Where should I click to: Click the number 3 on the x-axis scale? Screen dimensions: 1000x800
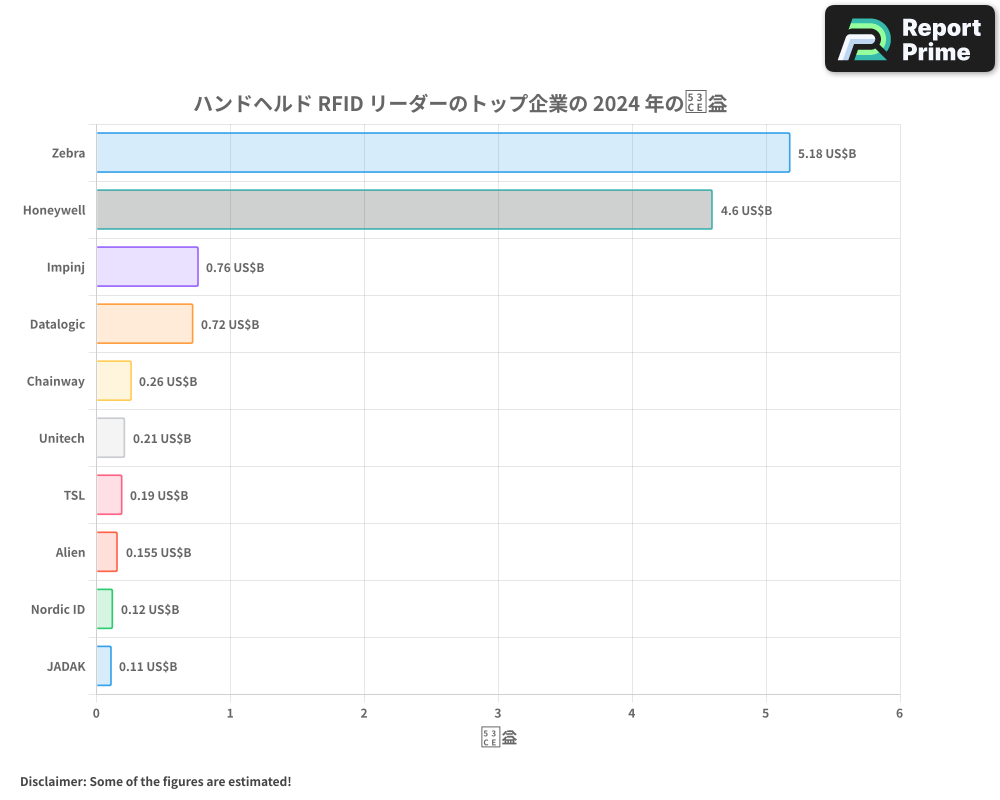tap(497, 713)
